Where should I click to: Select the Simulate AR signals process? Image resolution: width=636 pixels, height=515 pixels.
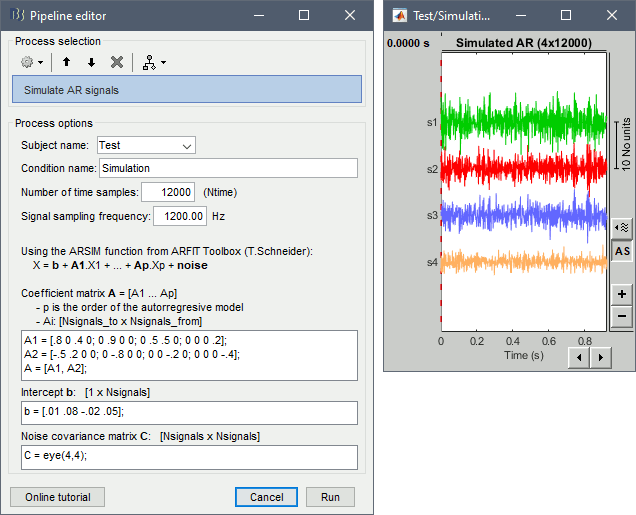(186, 90)
